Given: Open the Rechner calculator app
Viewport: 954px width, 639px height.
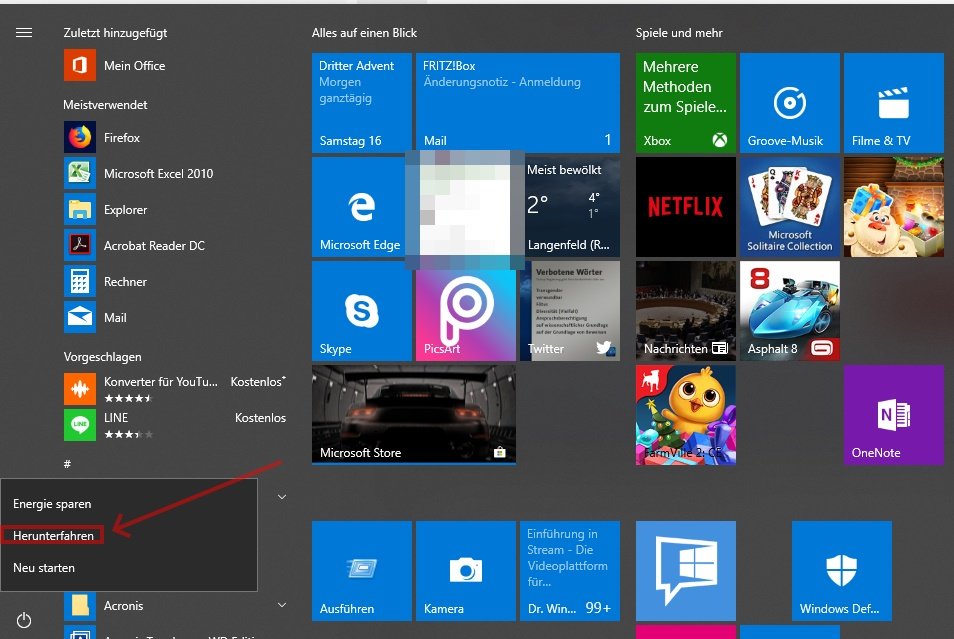Looking at the screenshot, I should (175, 281).
